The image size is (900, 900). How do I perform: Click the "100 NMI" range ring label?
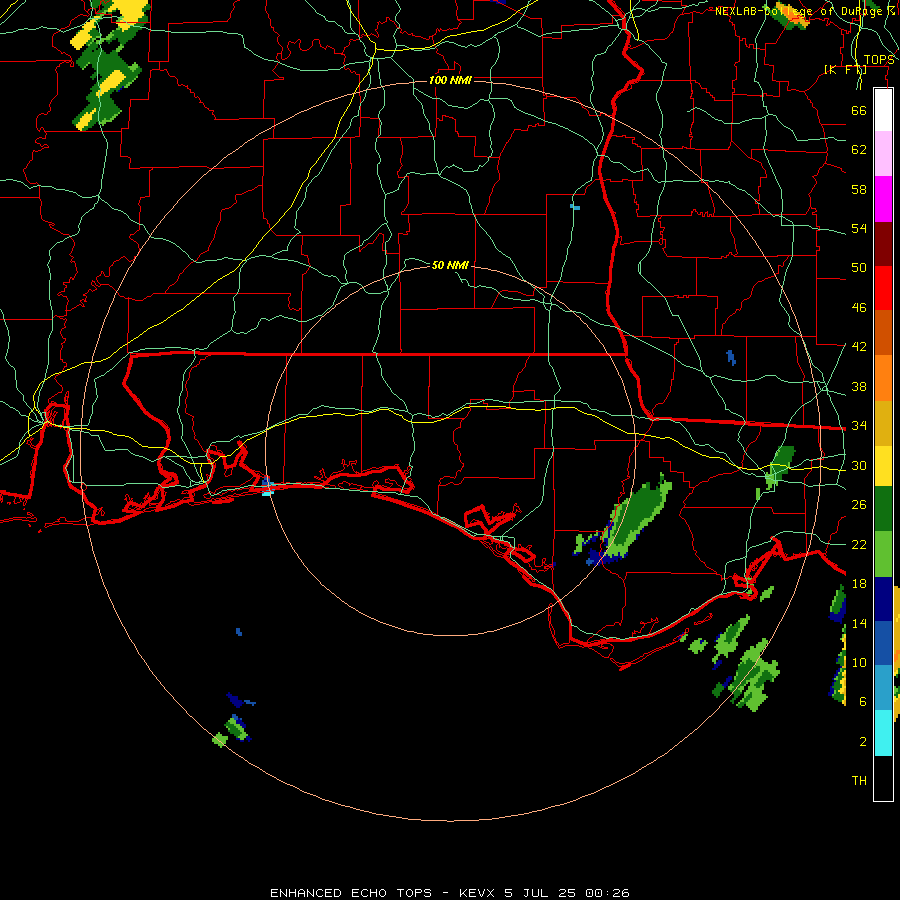point(450,80)
